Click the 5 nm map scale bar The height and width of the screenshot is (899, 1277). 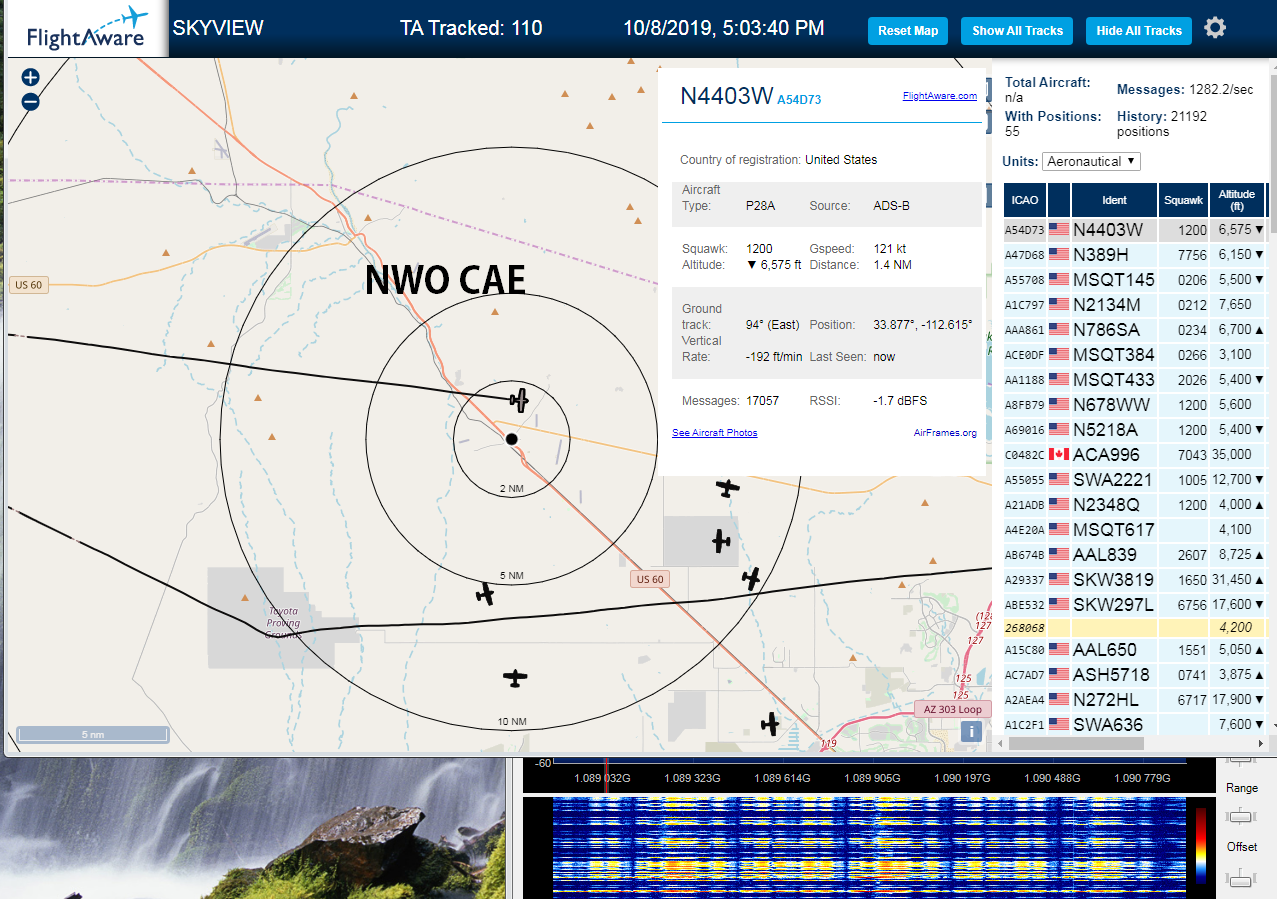(x=92, y=735)
